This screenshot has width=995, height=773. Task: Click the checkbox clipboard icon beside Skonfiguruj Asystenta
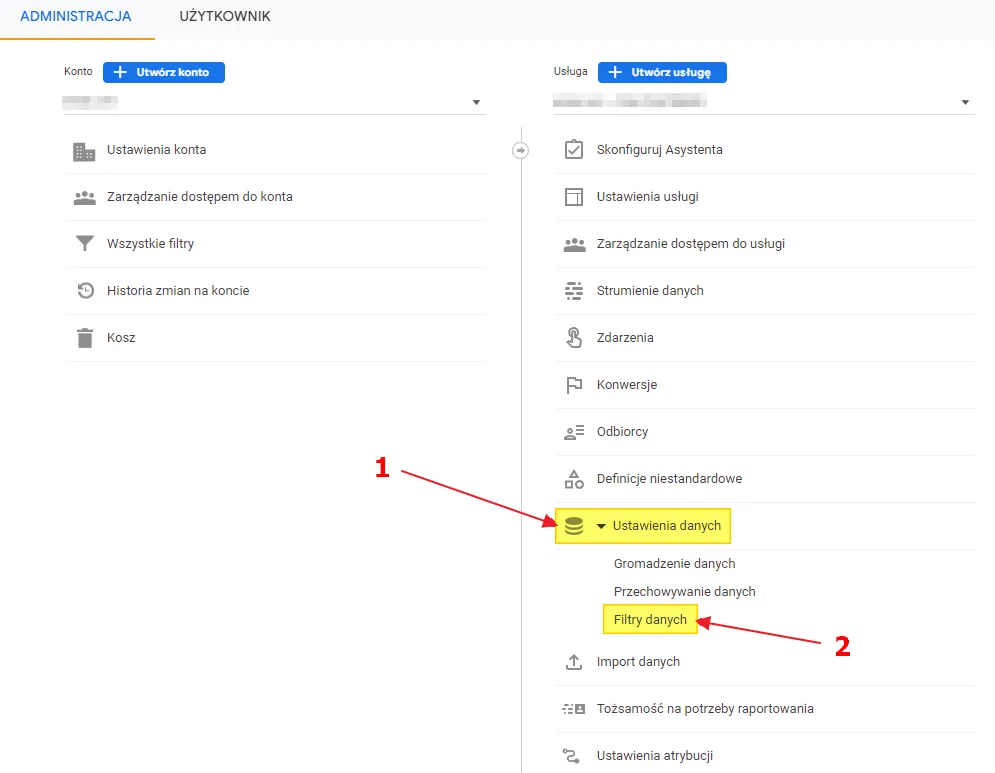coord(574,149)
